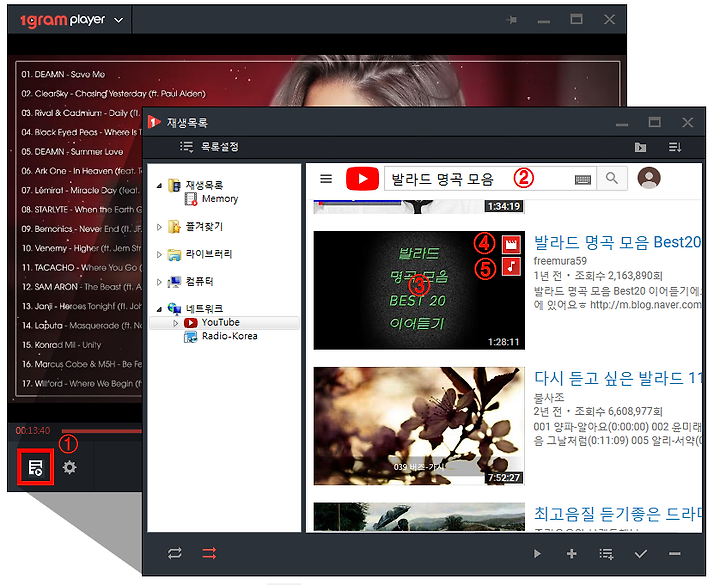The height and width of the screenshot is (585, 720).
Task: Click the 목록설정 list settings menu
Action: tap(209, 146)
